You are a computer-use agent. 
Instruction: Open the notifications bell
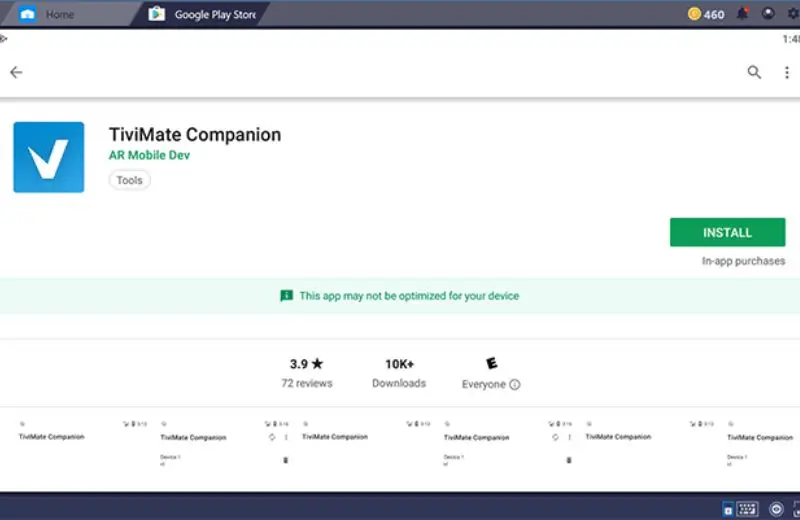(x=742, y=14)
